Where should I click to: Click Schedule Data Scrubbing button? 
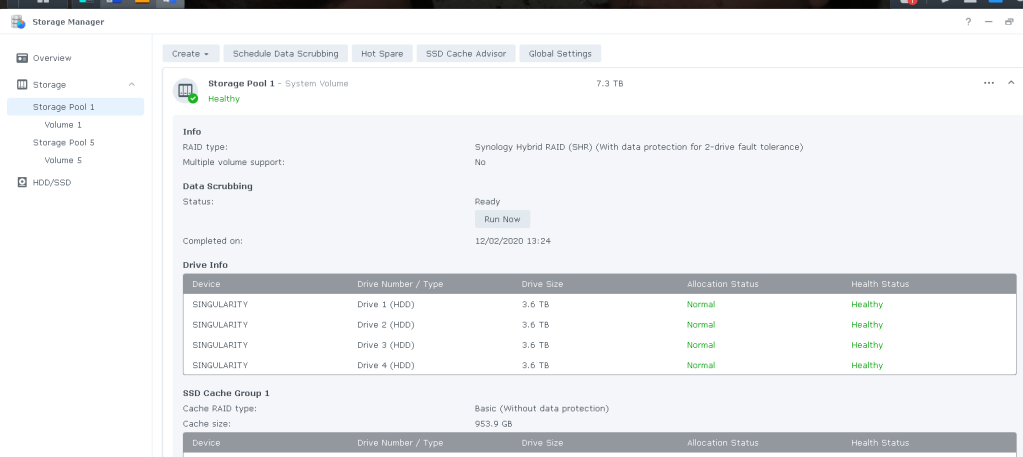coord(286,54)
